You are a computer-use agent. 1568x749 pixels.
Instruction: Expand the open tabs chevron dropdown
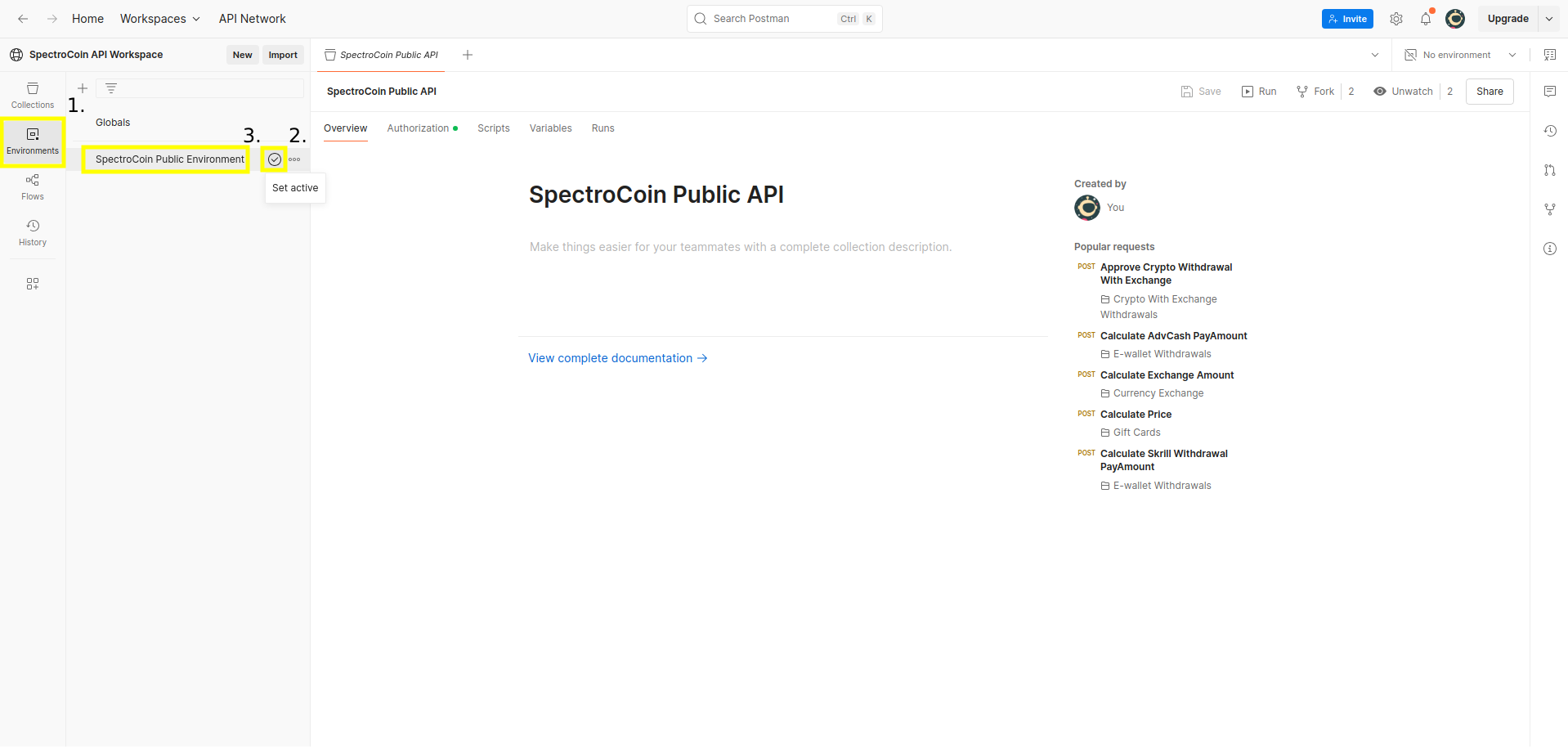tap(1375, 55)
